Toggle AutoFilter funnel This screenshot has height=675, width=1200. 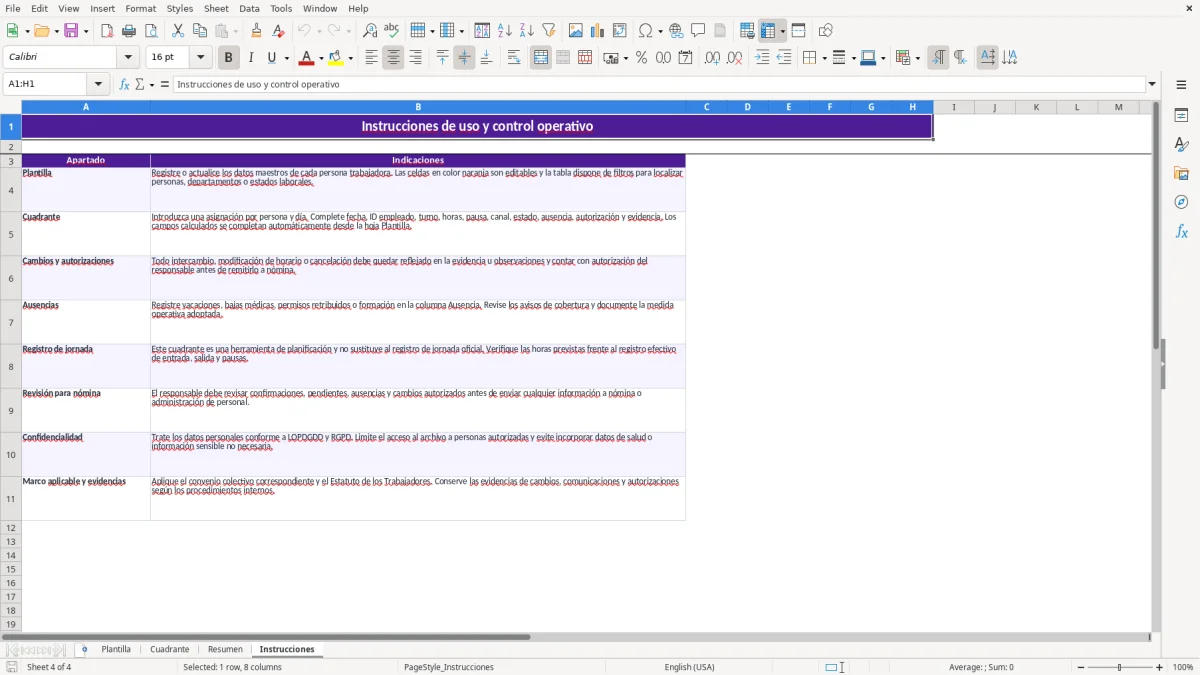[549, 31]
